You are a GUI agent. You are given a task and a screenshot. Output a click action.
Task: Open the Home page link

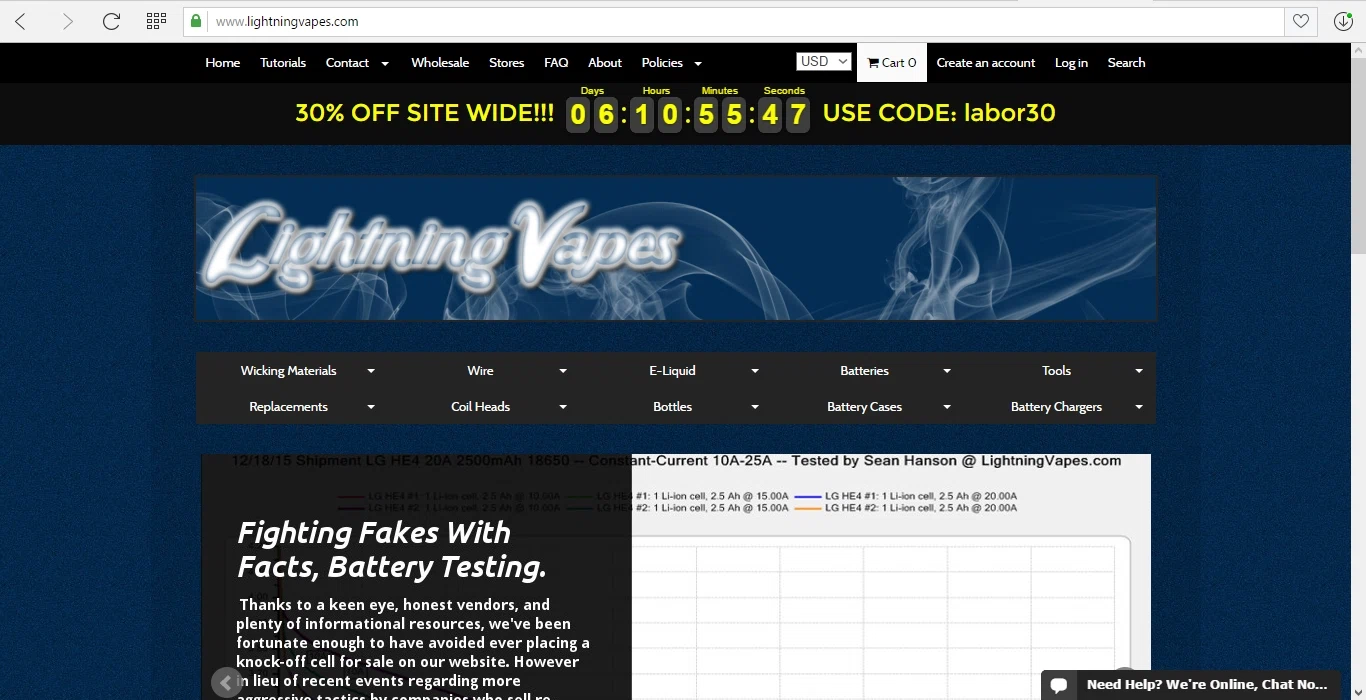[222, 62]
